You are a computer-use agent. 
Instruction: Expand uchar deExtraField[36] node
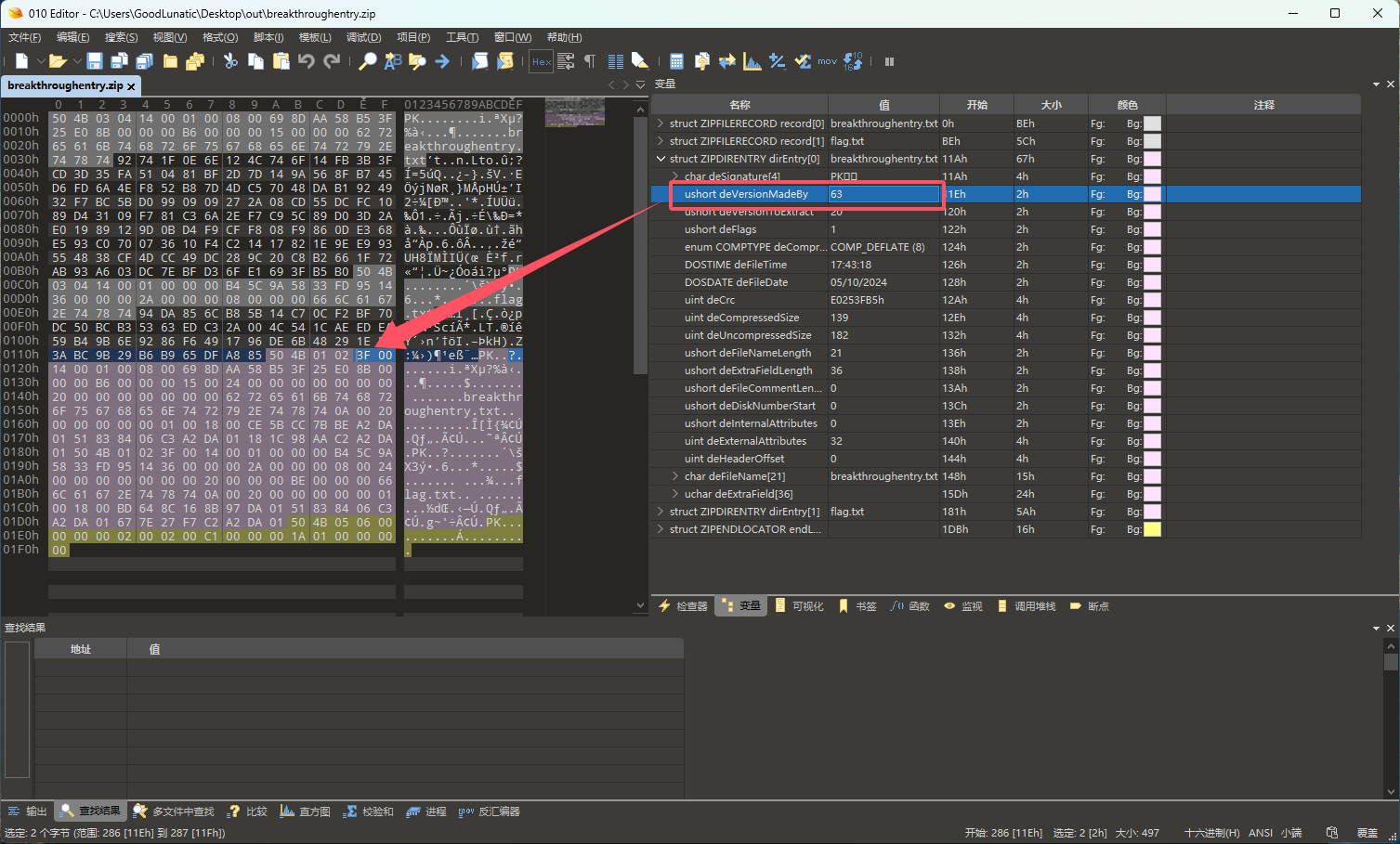(x=675, y=494)
